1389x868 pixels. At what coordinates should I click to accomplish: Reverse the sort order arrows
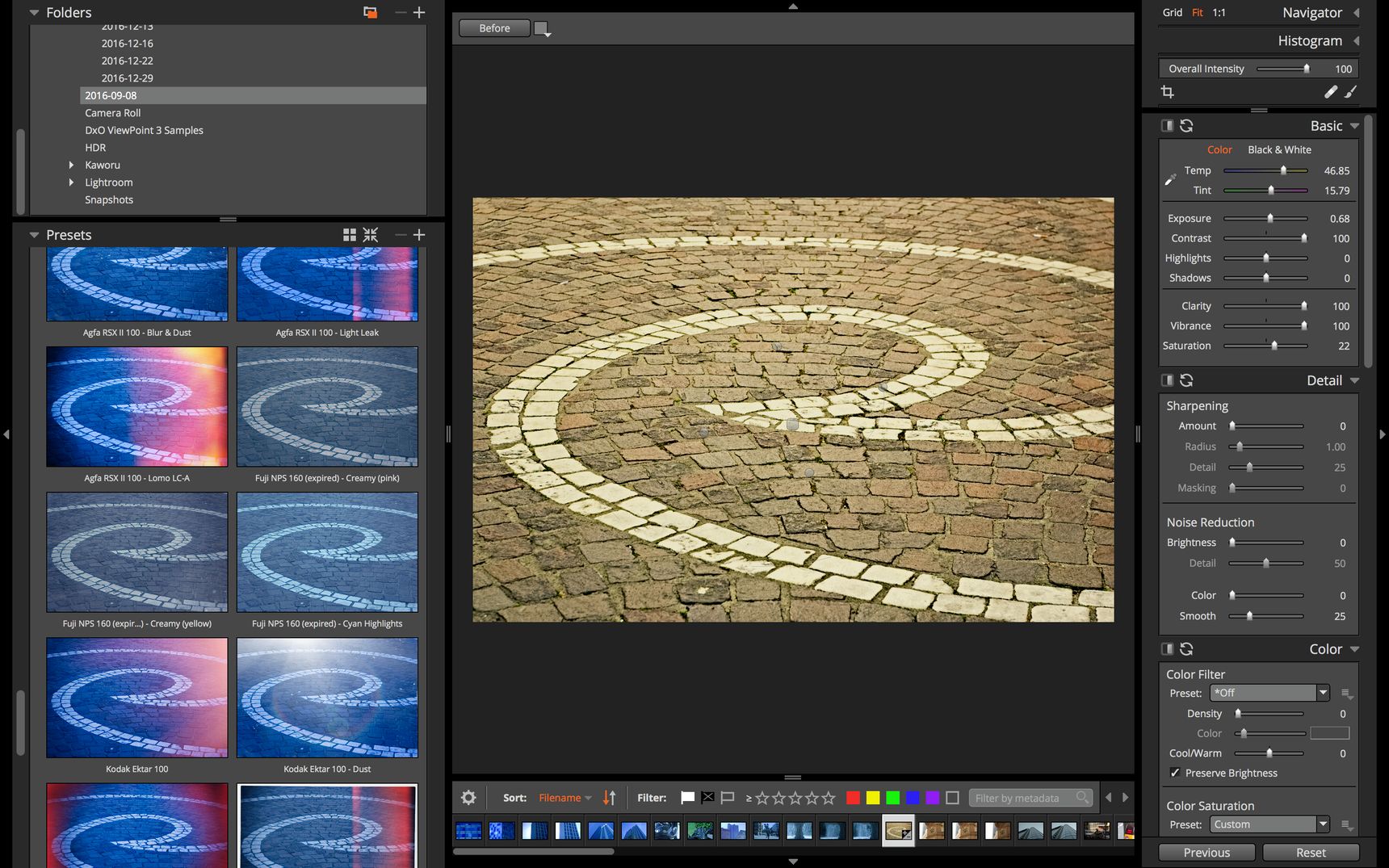[x=610, y=798]
